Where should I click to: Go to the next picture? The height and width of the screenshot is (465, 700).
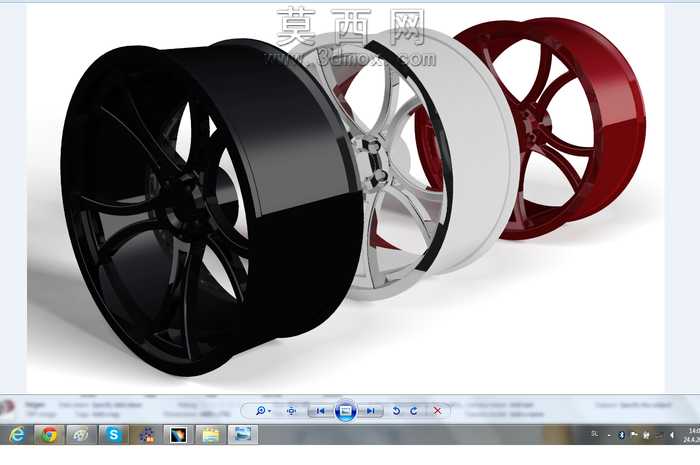pyautogui.click(x=371, y=411)
